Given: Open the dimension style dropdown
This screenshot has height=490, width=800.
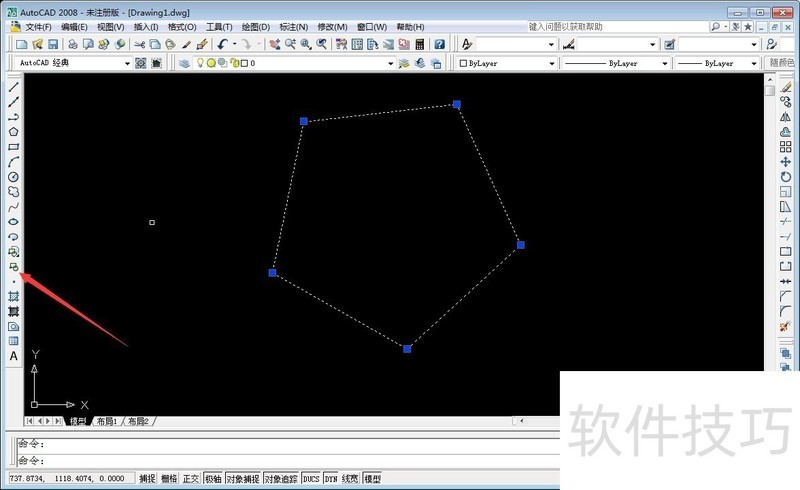Looking at the screenshot, I should [653, 44].
